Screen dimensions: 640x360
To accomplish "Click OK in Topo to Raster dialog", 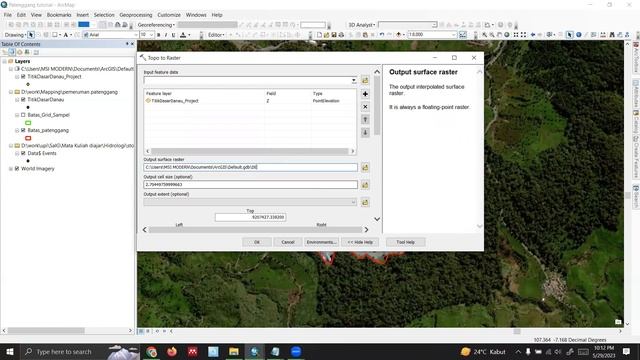I will (257, 242).
